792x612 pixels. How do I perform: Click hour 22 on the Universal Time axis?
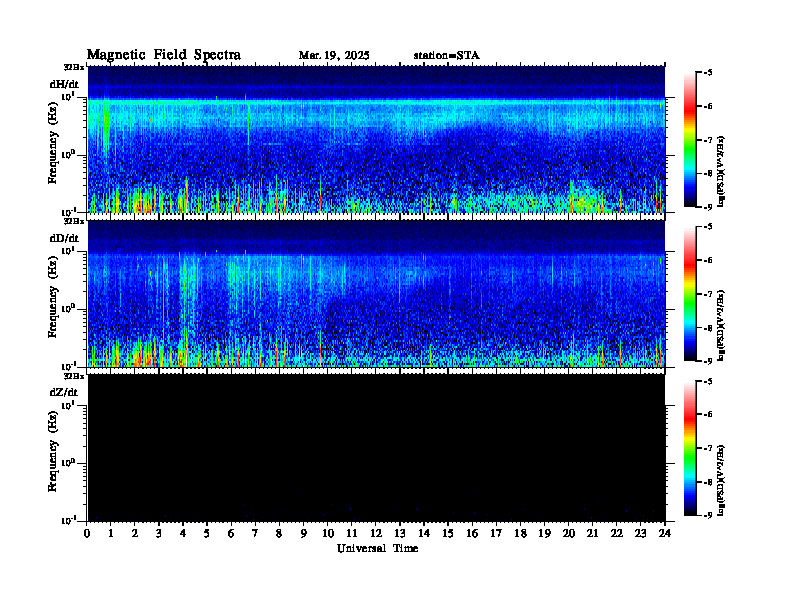[x=617, y=533]
